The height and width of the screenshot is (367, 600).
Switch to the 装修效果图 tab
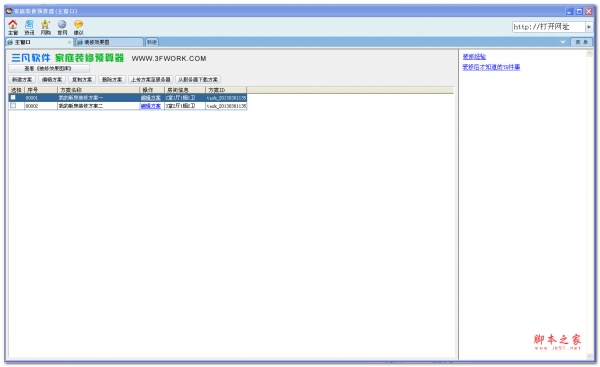(x=109, y=42)
